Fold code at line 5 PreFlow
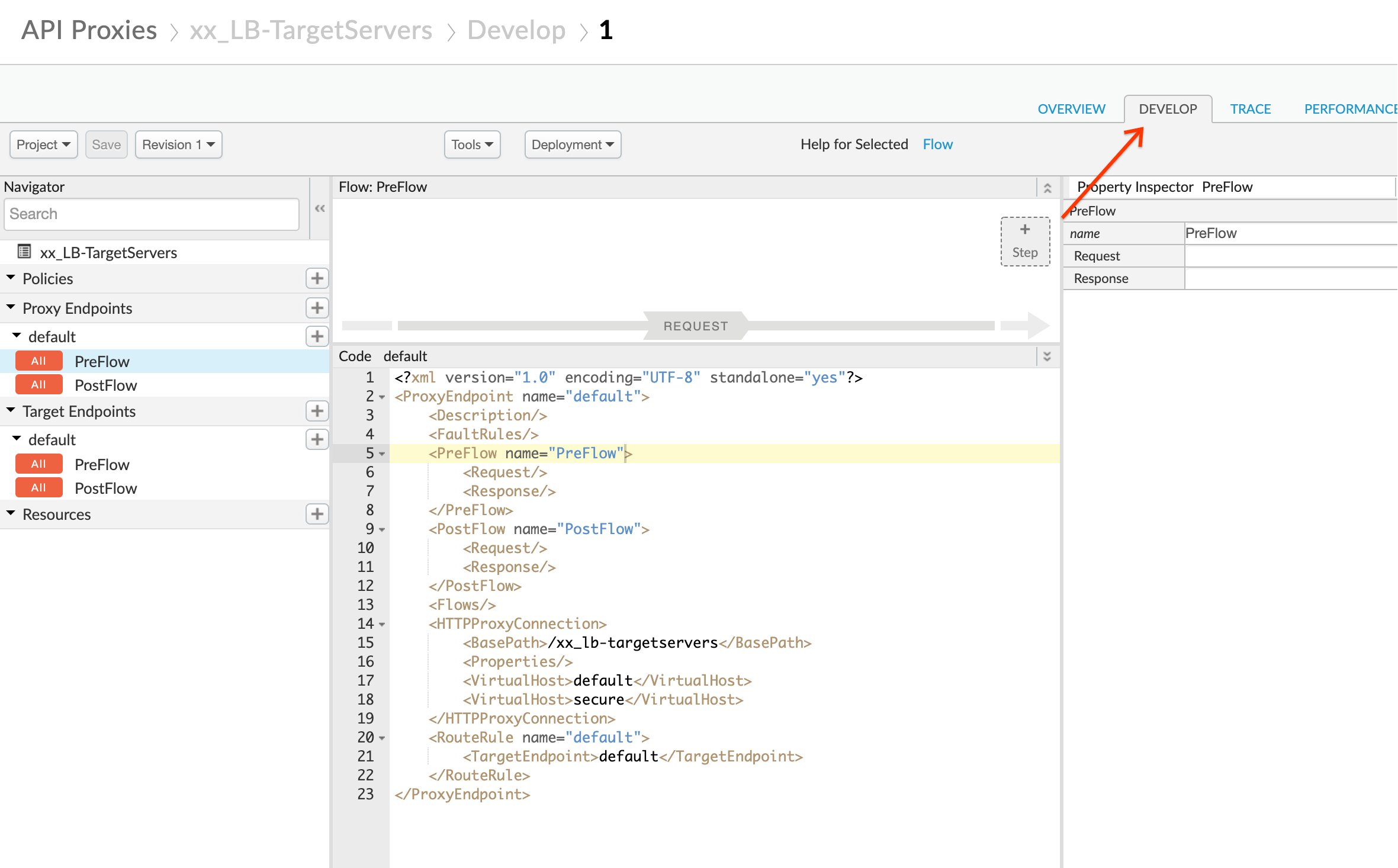 382,454
